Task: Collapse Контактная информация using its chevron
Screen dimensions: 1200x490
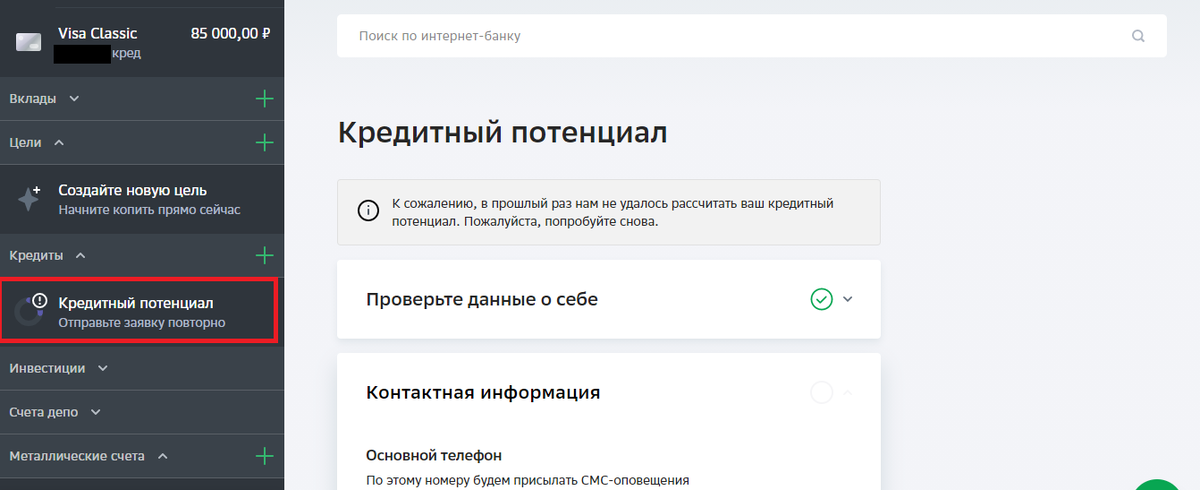Action: click(x=848, y=392)
